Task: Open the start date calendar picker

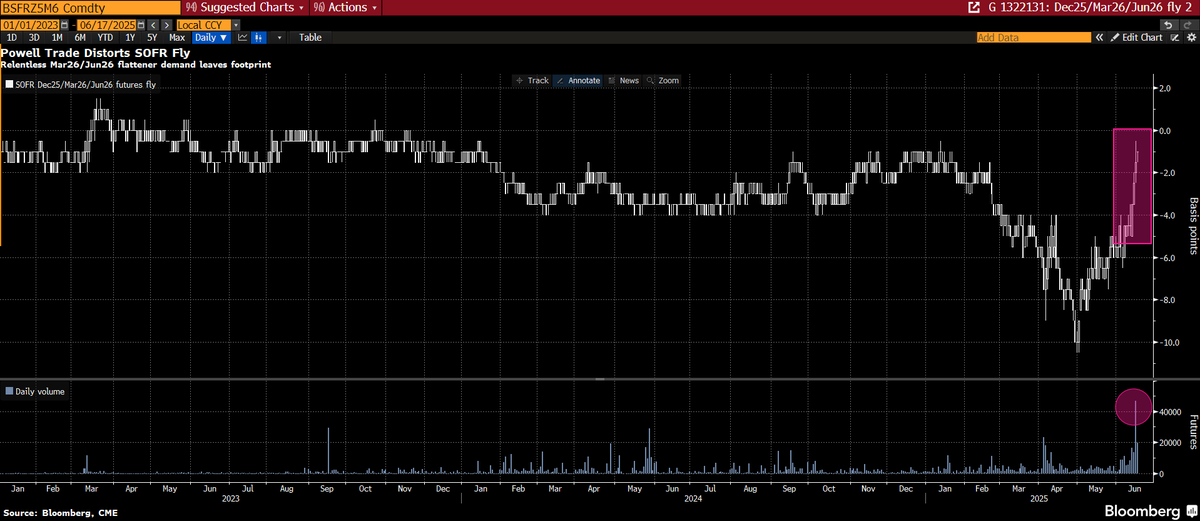Action: click(64, 24)
